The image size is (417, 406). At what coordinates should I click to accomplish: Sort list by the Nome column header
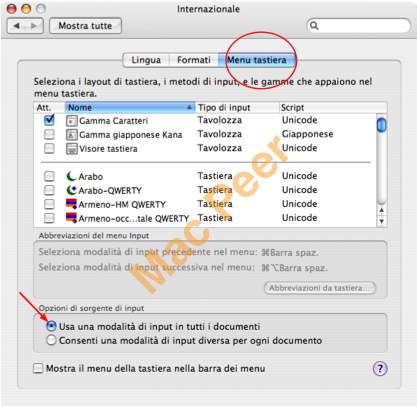pyautogui.click(x=129, y=107)
